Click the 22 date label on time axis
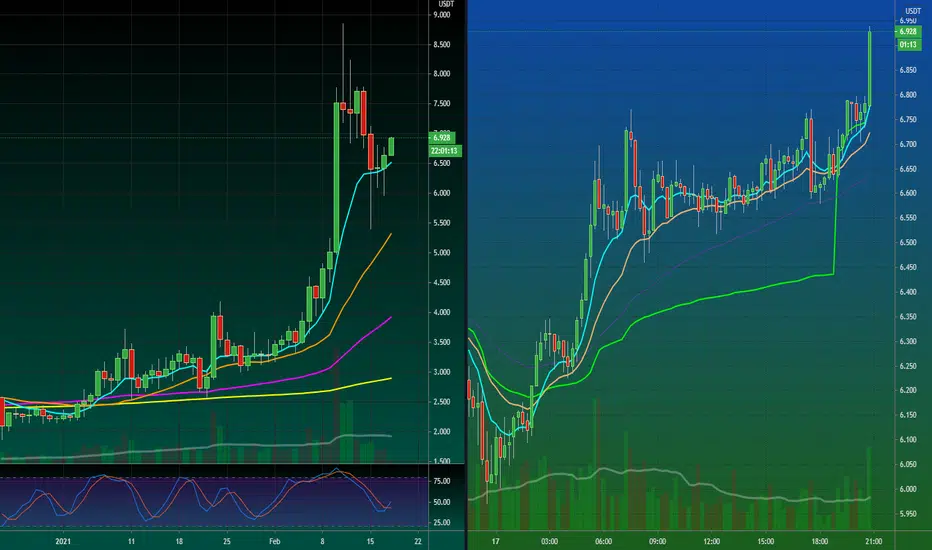Image resolution: width=932 pixels, height=550 pixels. 418,542
